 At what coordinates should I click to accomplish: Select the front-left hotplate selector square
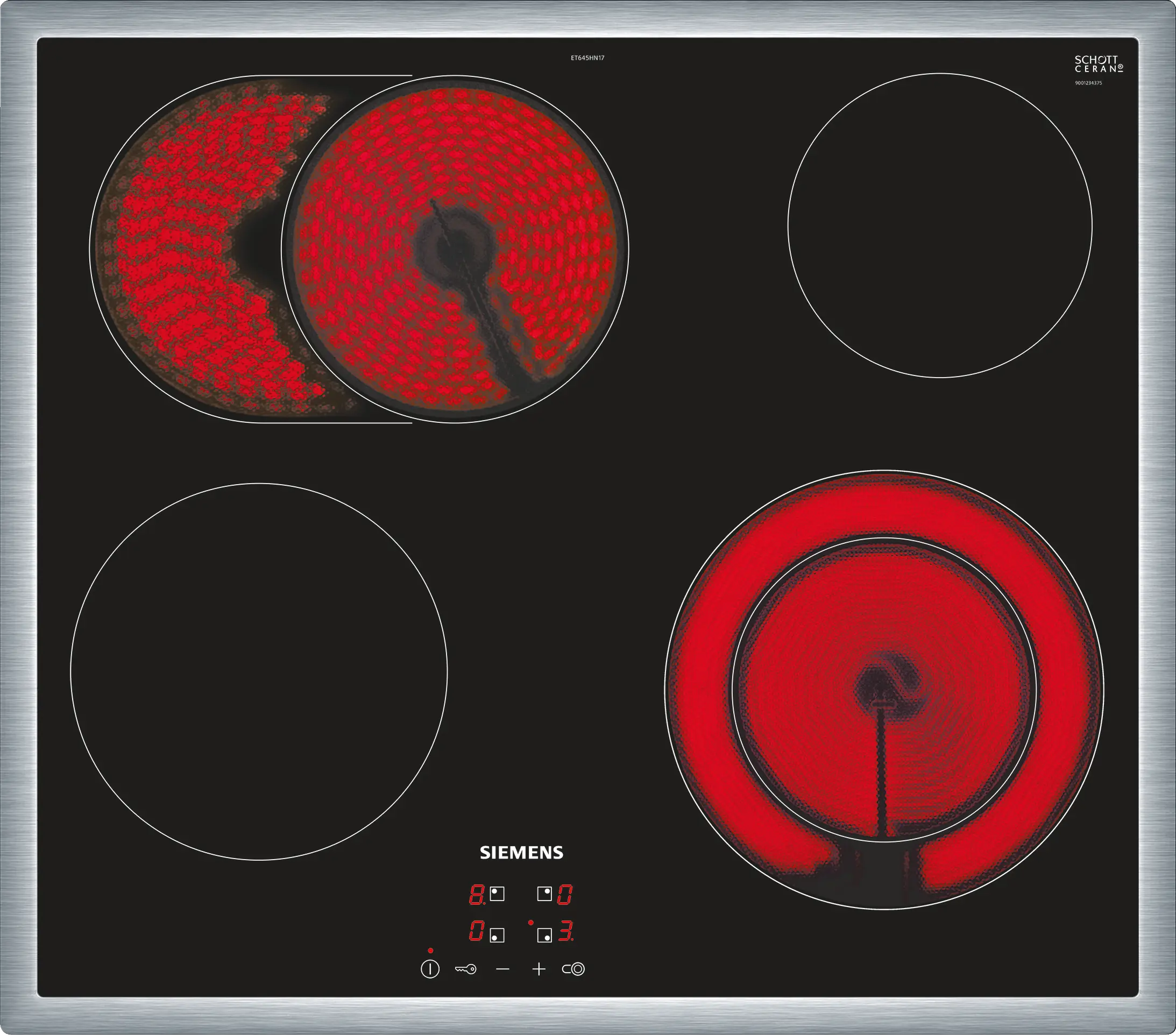click(x=497, y=935)
